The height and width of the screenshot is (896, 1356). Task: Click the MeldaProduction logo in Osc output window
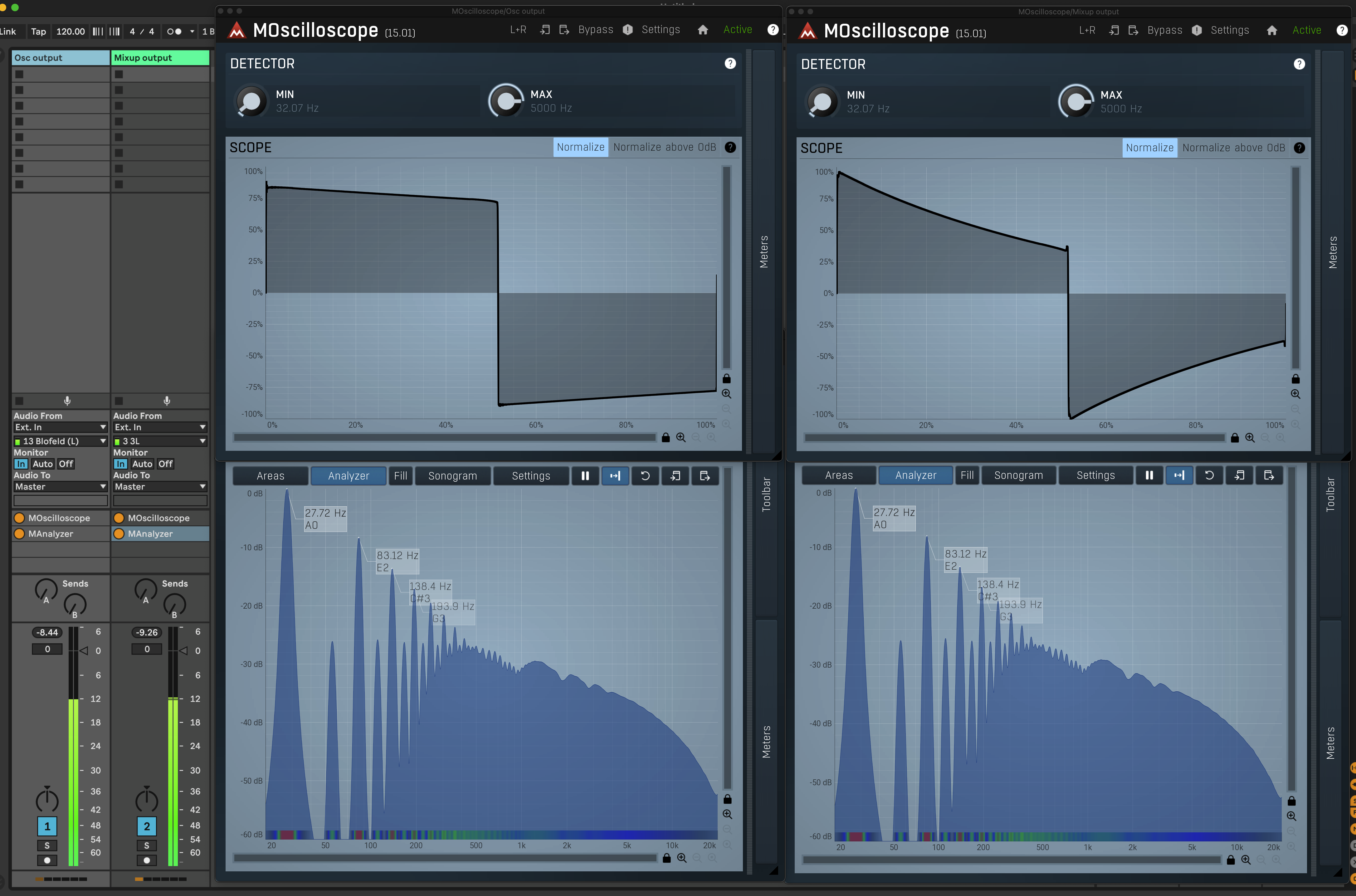pos(237,30)
